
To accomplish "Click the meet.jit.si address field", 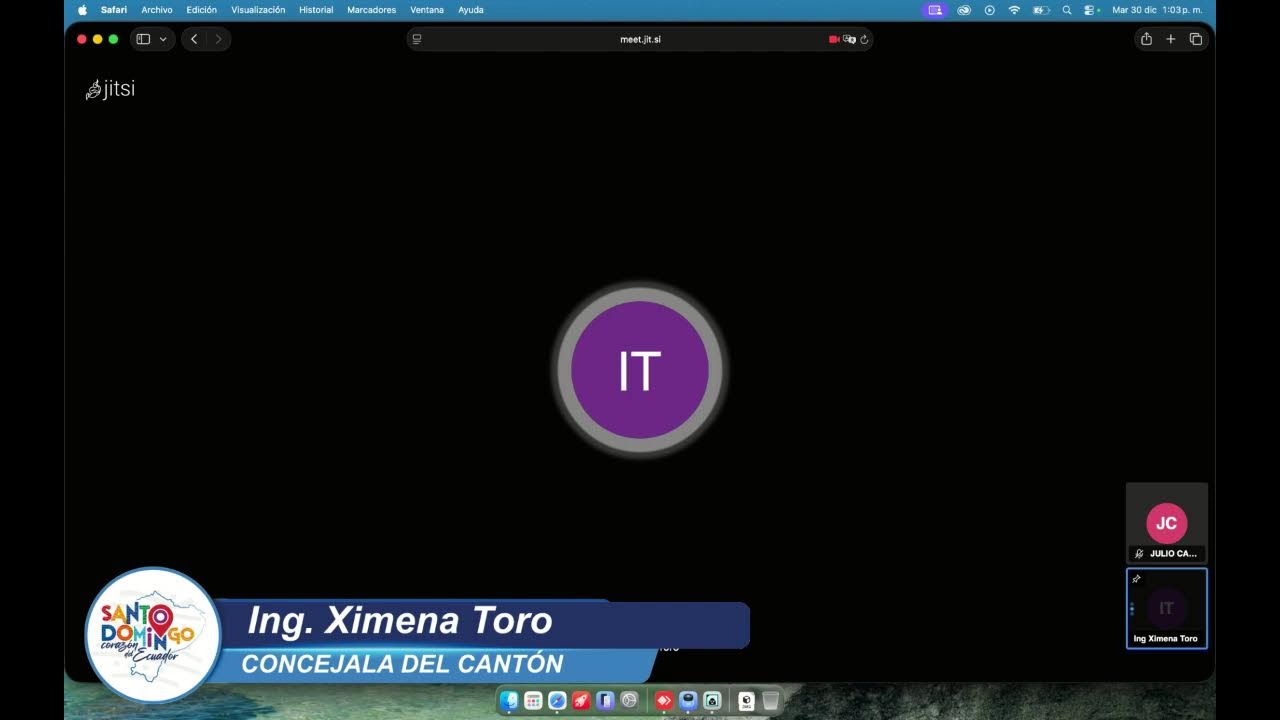I will pyautogui.click(x=640, y=39).
